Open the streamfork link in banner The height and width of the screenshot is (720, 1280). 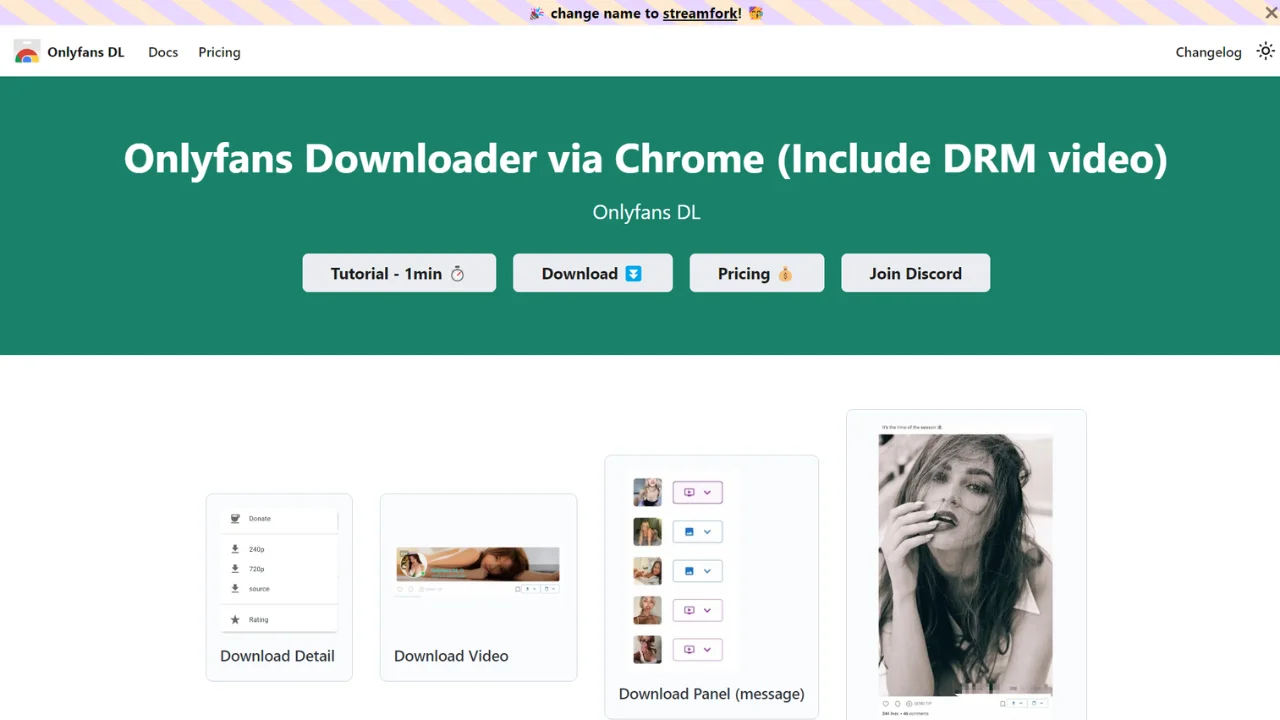tap(700, 14)
